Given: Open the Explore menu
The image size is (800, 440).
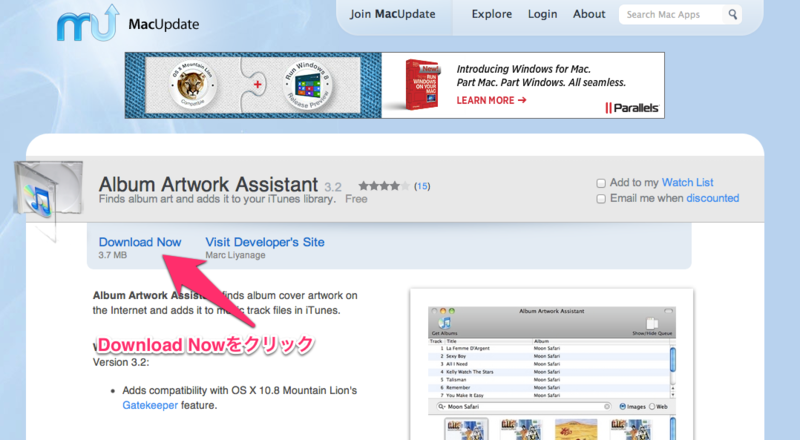Looking at the screenshot, I should (x=492, y=14).
